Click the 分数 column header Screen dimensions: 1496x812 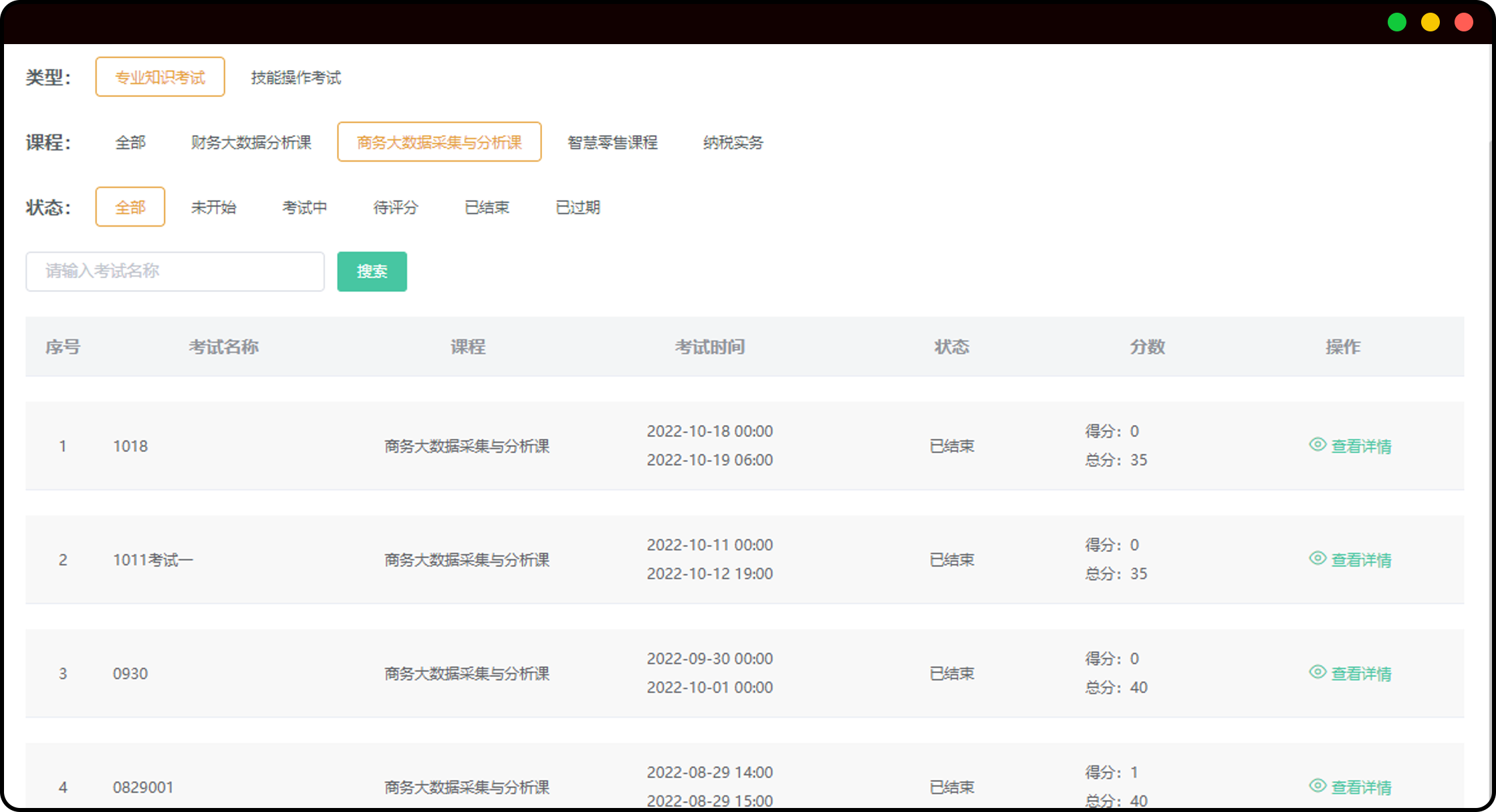(1147, 346)
